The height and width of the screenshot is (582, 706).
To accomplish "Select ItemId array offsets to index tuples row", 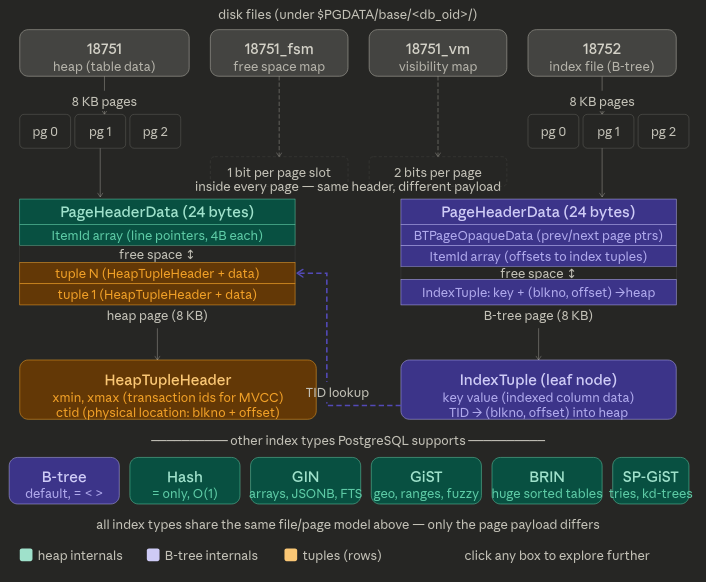I will [x=538, y=256].
